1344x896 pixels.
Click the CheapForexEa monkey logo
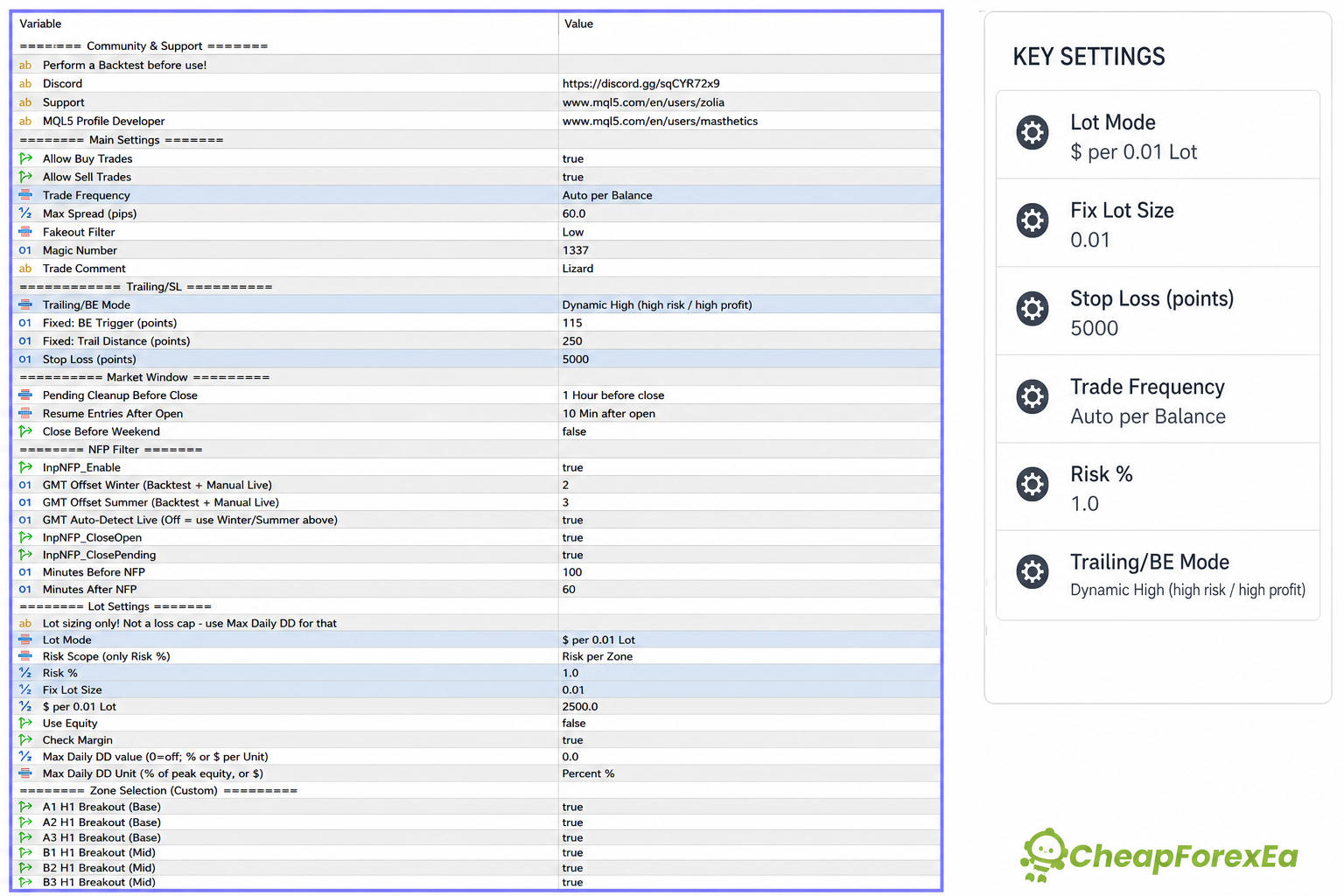pos(1044,855)
